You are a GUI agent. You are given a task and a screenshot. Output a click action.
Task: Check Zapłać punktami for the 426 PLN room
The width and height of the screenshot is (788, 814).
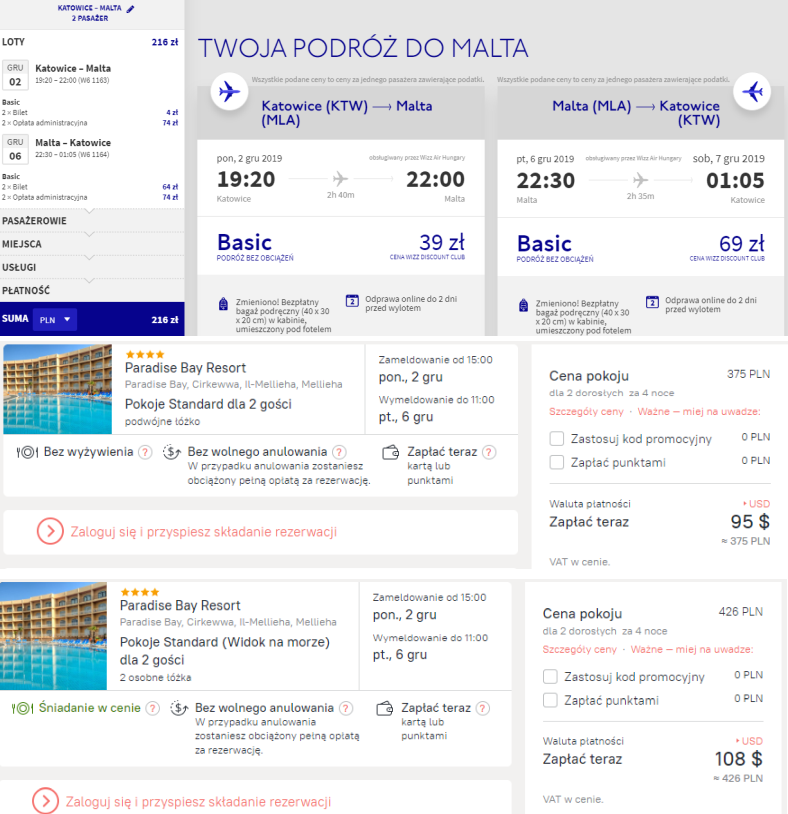point(550,700)
